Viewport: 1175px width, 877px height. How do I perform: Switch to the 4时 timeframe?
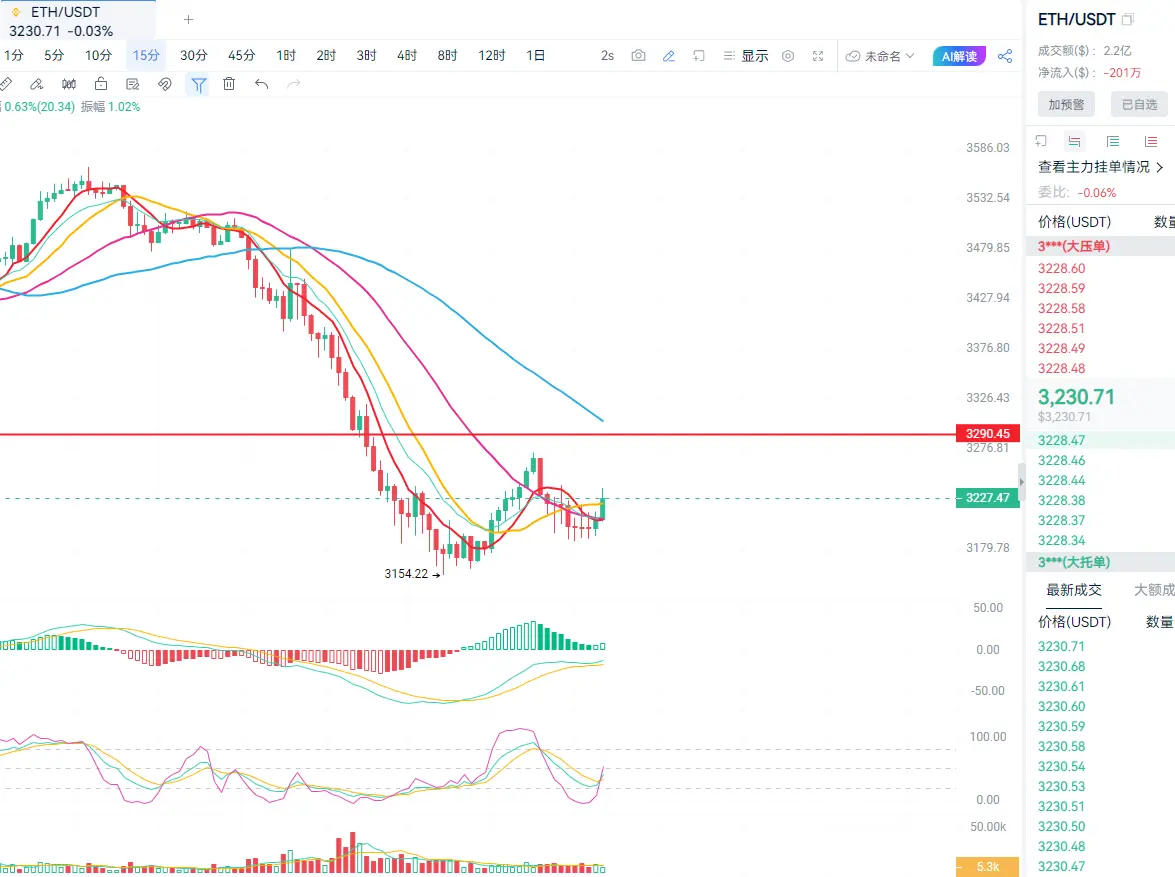(x=407, y=55)
